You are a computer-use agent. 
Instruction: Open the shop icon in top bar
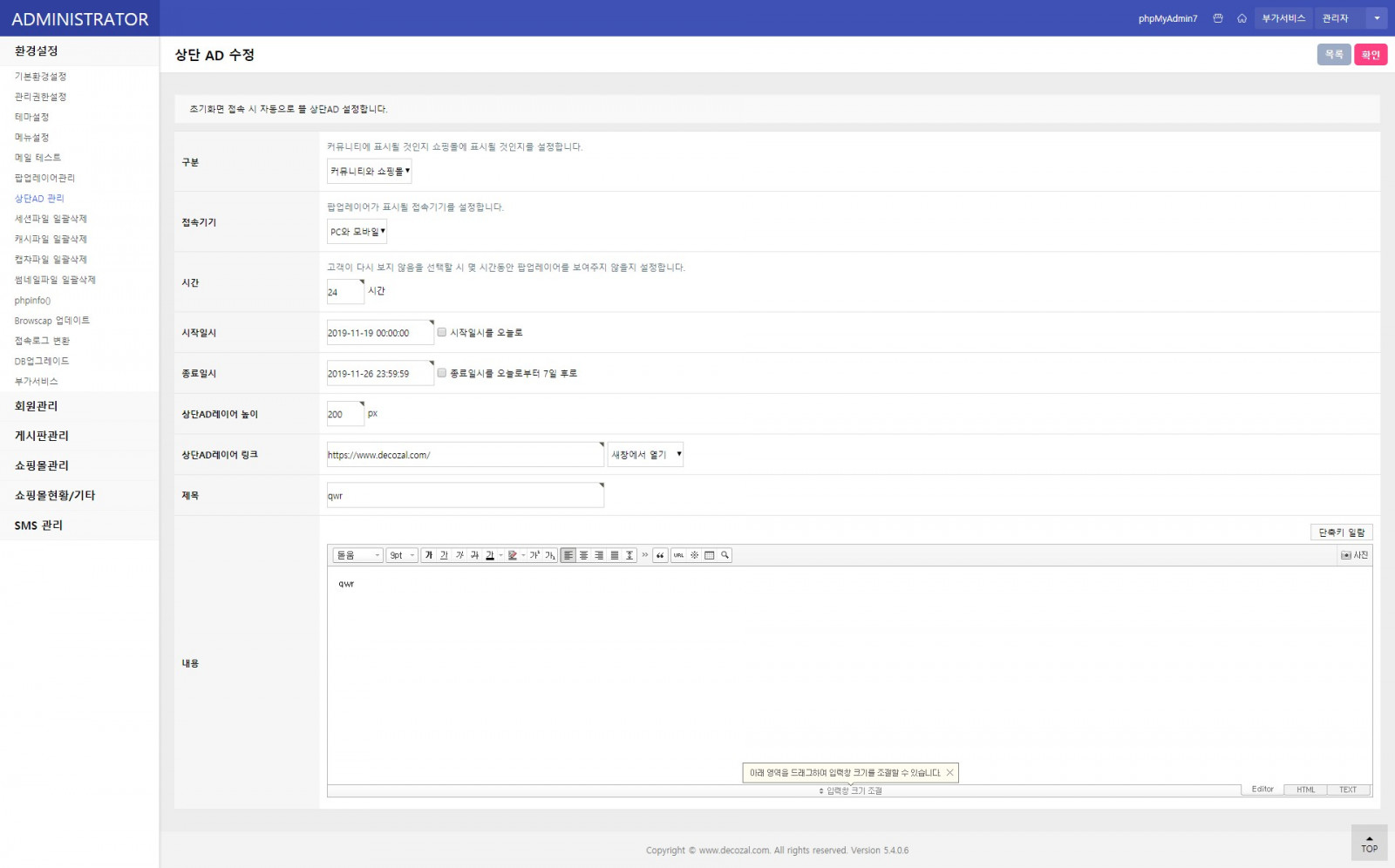[1218, 18]
